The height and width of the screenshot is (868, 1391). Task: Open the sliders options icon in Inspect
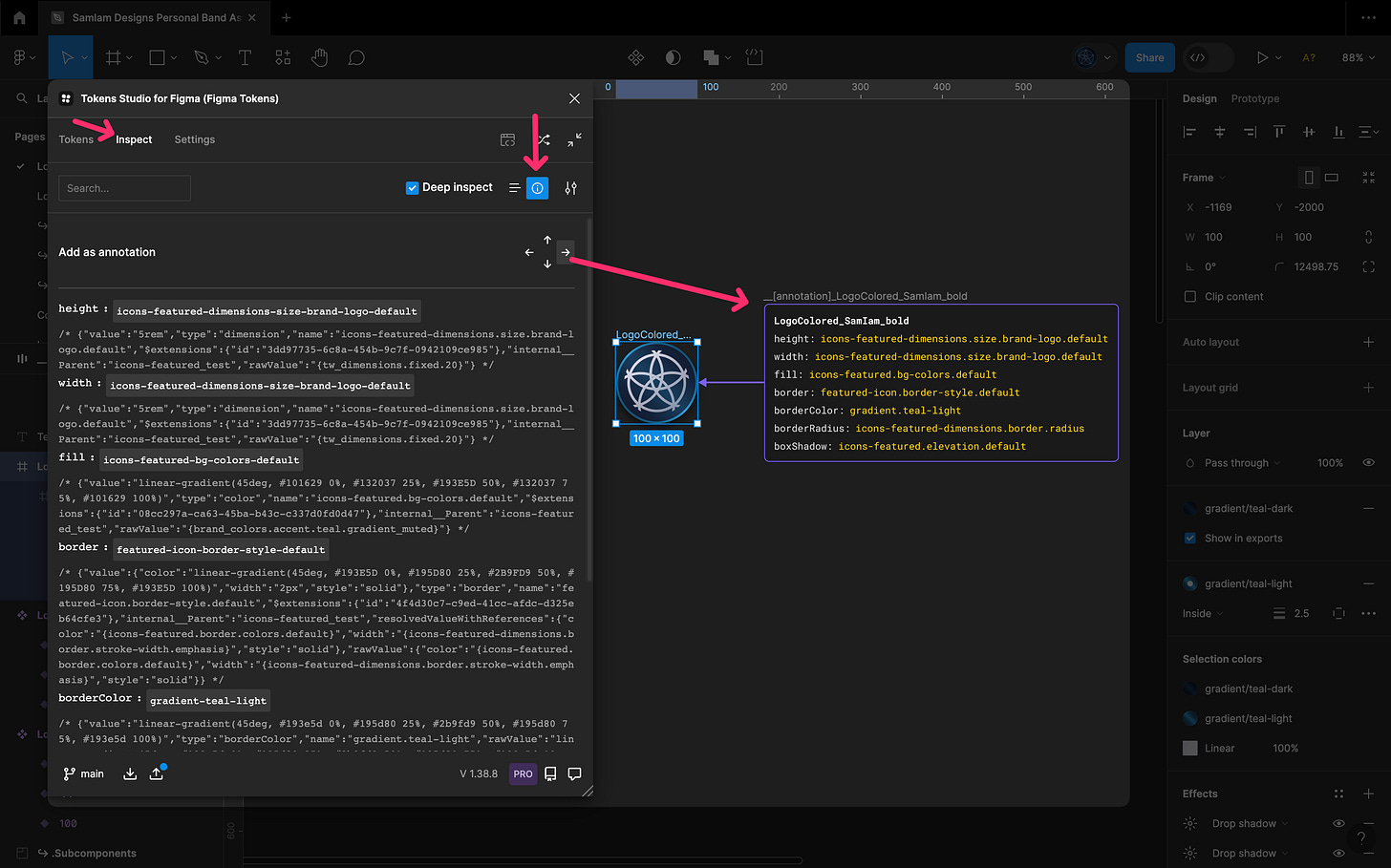coord(570,188)
